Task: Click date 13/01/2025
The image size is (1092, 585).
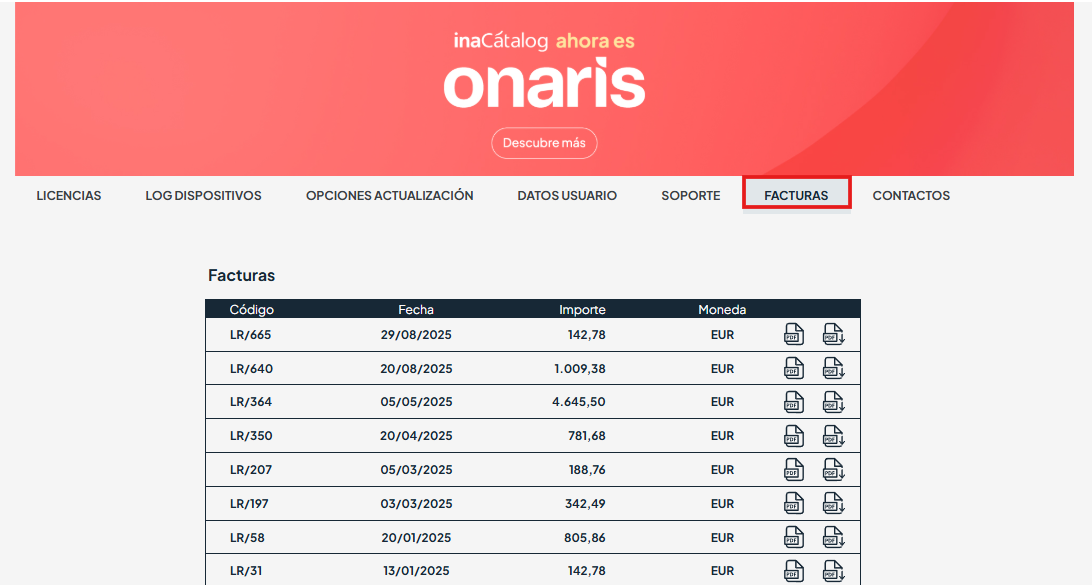Action: [416, 571]
